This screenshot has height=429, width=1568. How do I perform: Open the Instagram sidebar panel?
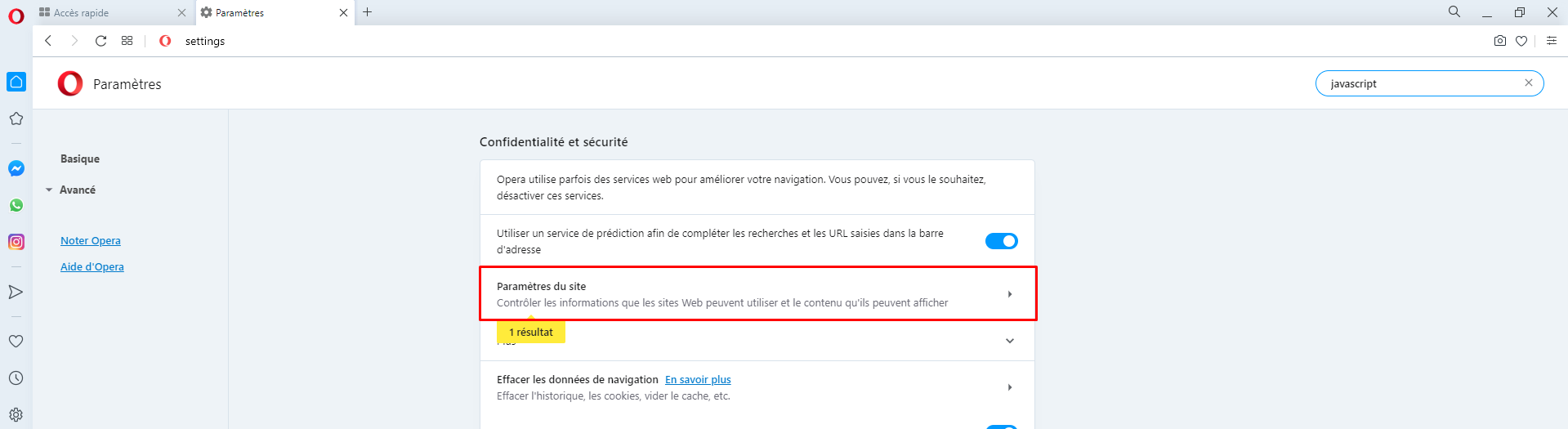16,242
